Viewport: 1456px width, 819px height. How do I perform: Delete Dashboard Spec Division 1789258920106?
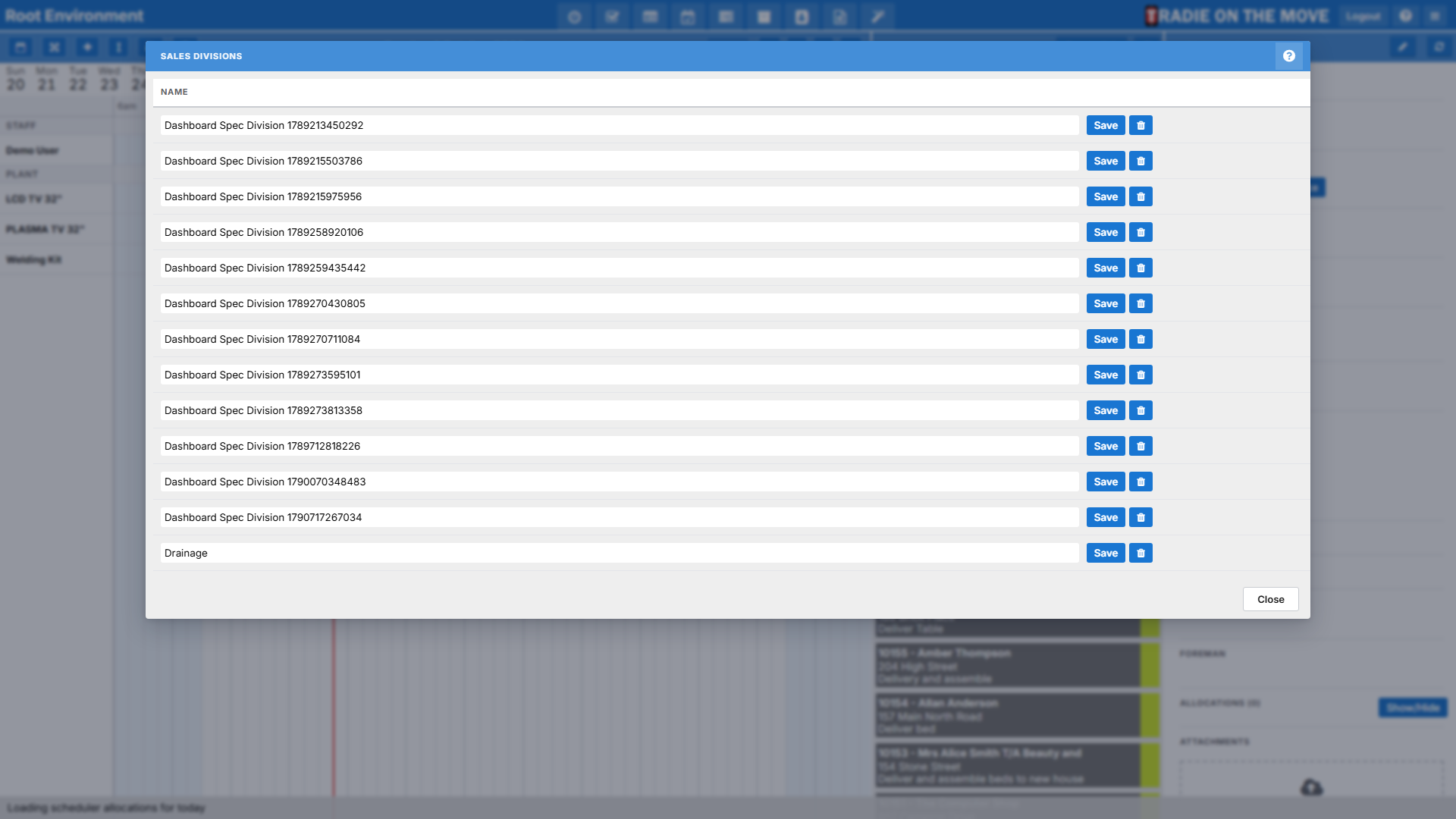pos(1141,232)
